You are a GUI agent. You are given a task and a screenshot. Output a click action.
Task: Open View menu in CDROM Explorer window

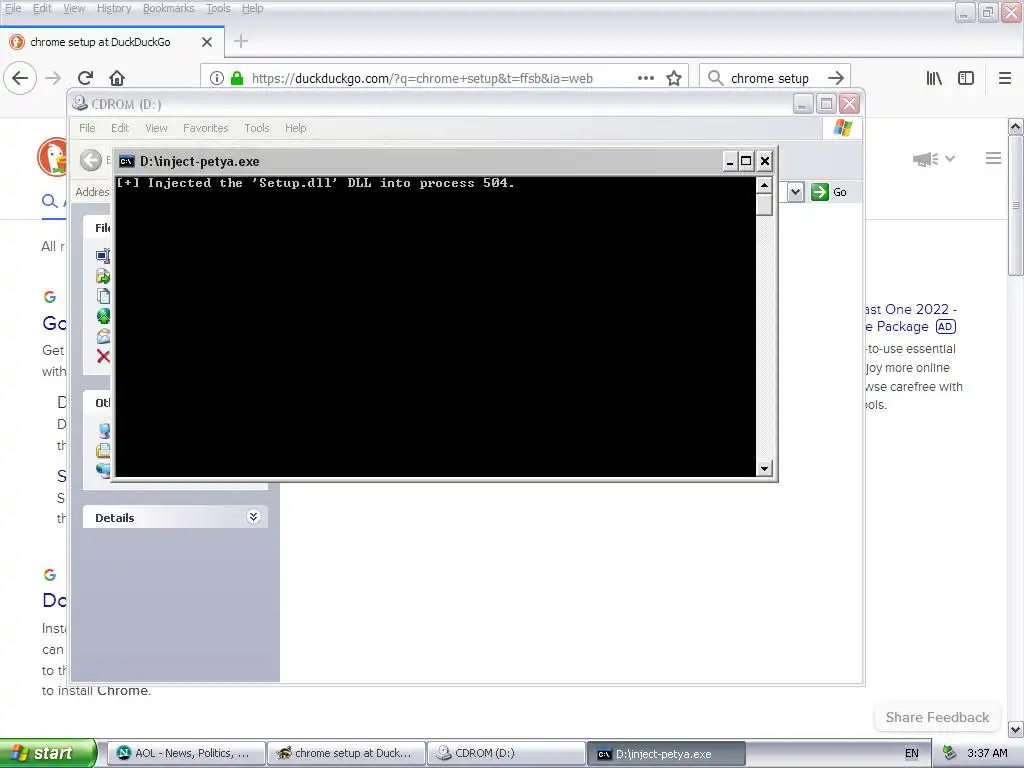coord(156,128)
